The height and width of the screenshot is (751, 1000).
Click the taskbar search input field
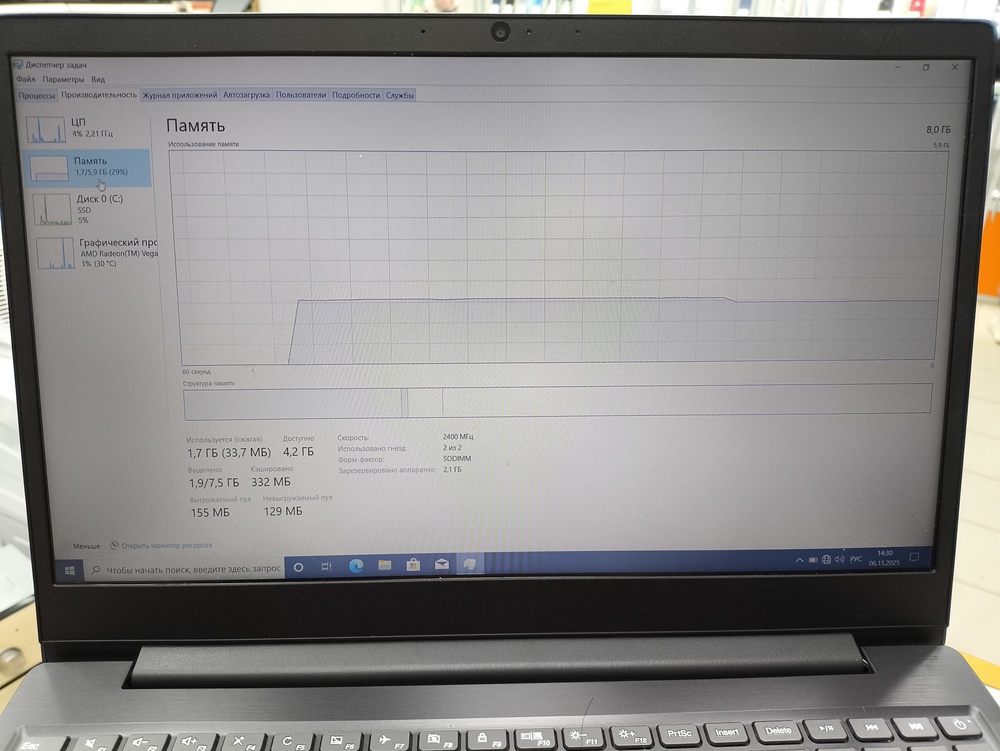[190, 569]
